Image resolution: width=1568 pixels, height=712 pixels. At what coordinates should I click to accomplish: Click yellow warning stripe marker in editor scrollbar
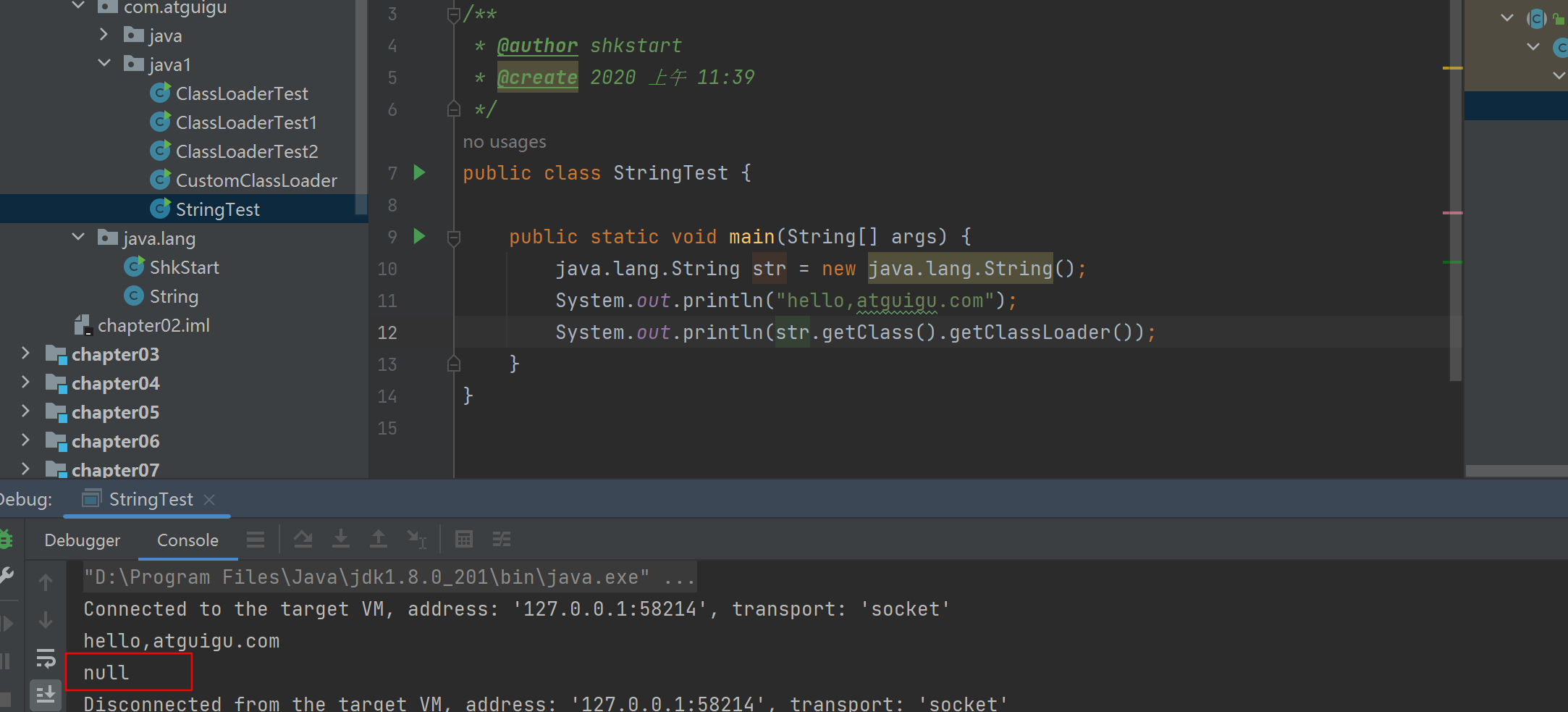pos(1452,68)
